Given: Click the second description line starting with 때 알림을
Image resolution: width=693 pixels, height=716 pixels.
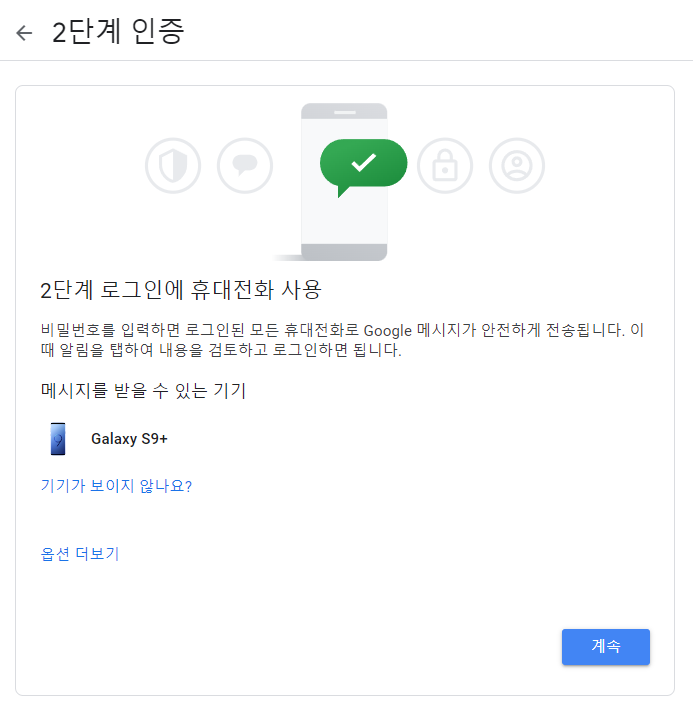Looking at the screenshot, I should pos(221,350).
